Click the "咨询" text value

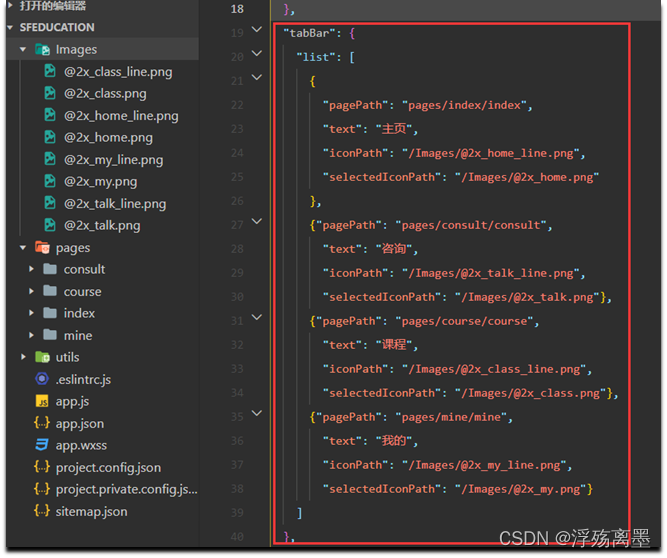pos(393,249)
